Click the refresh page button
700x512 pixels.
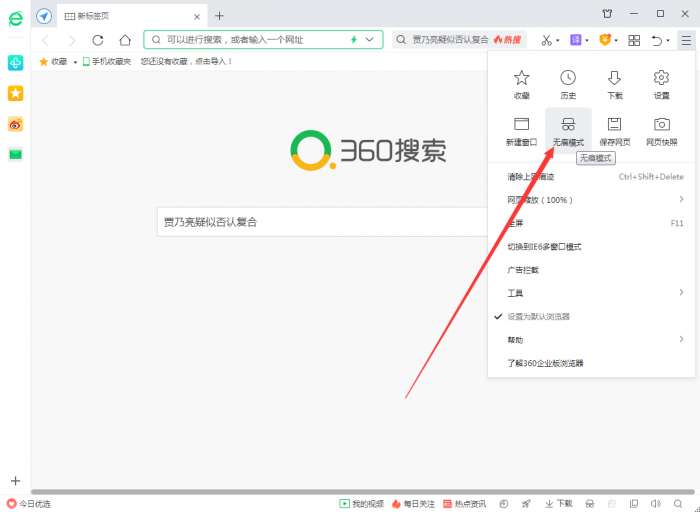point(98,40)
